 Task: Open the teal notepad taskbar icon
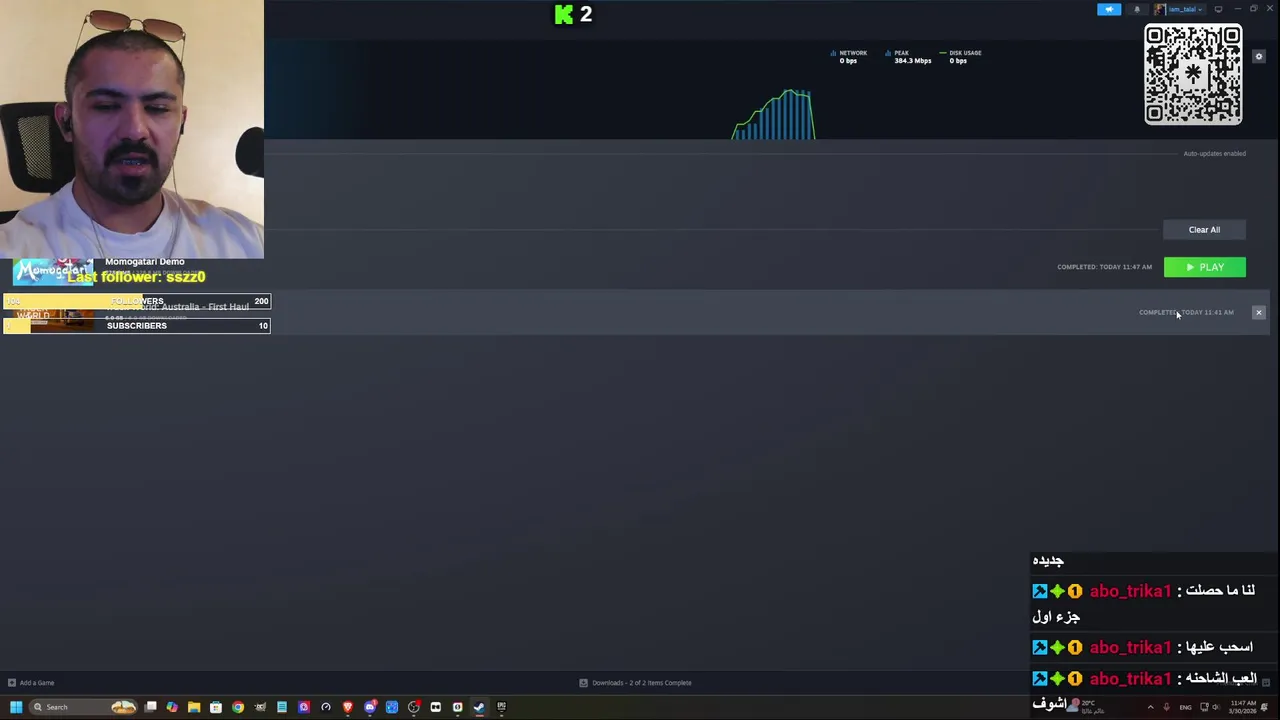click(282, 707)
